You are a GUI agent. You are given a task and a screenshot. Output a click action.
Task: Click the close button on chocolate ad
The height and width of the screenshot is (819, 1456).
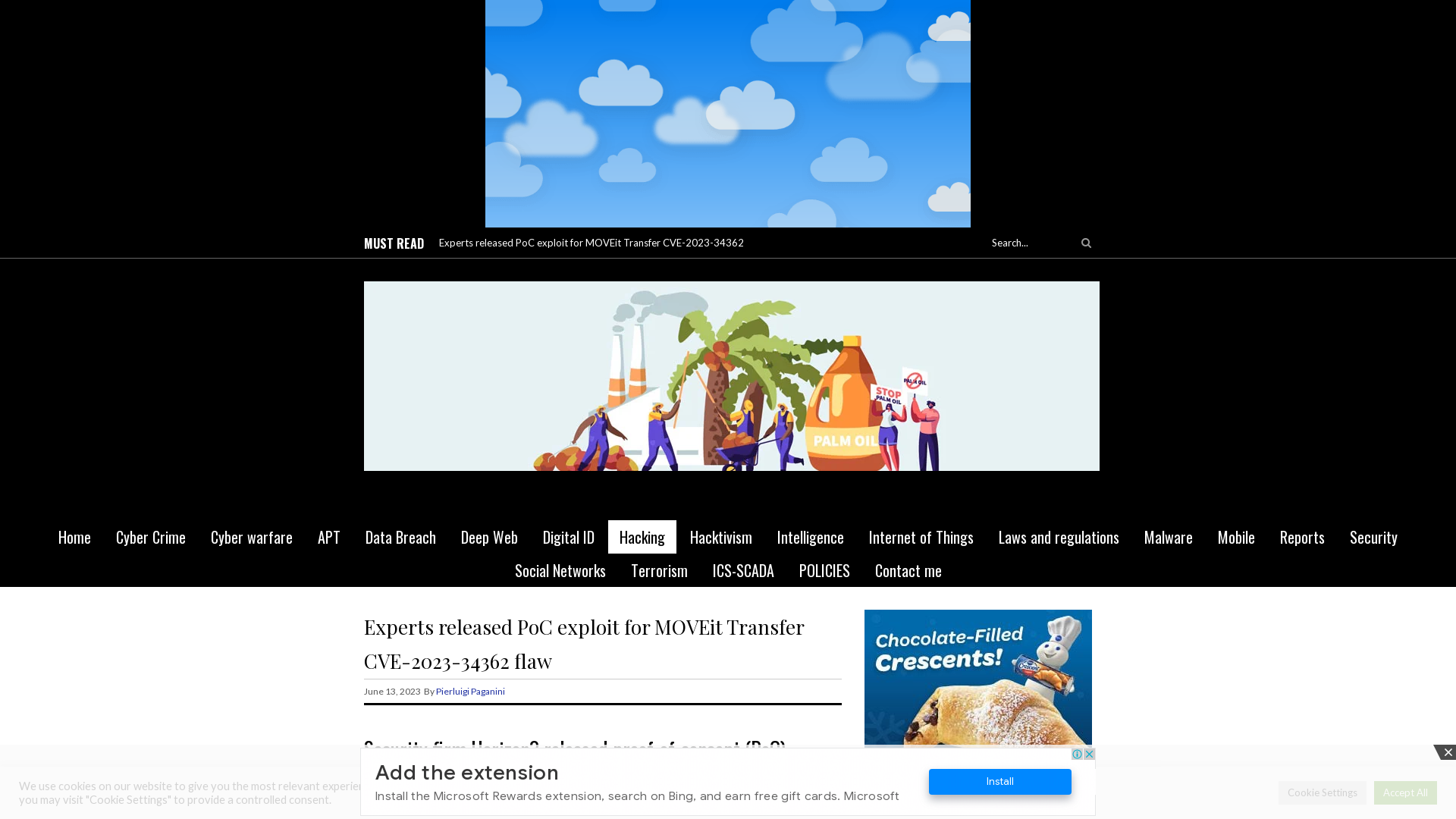1089,752
